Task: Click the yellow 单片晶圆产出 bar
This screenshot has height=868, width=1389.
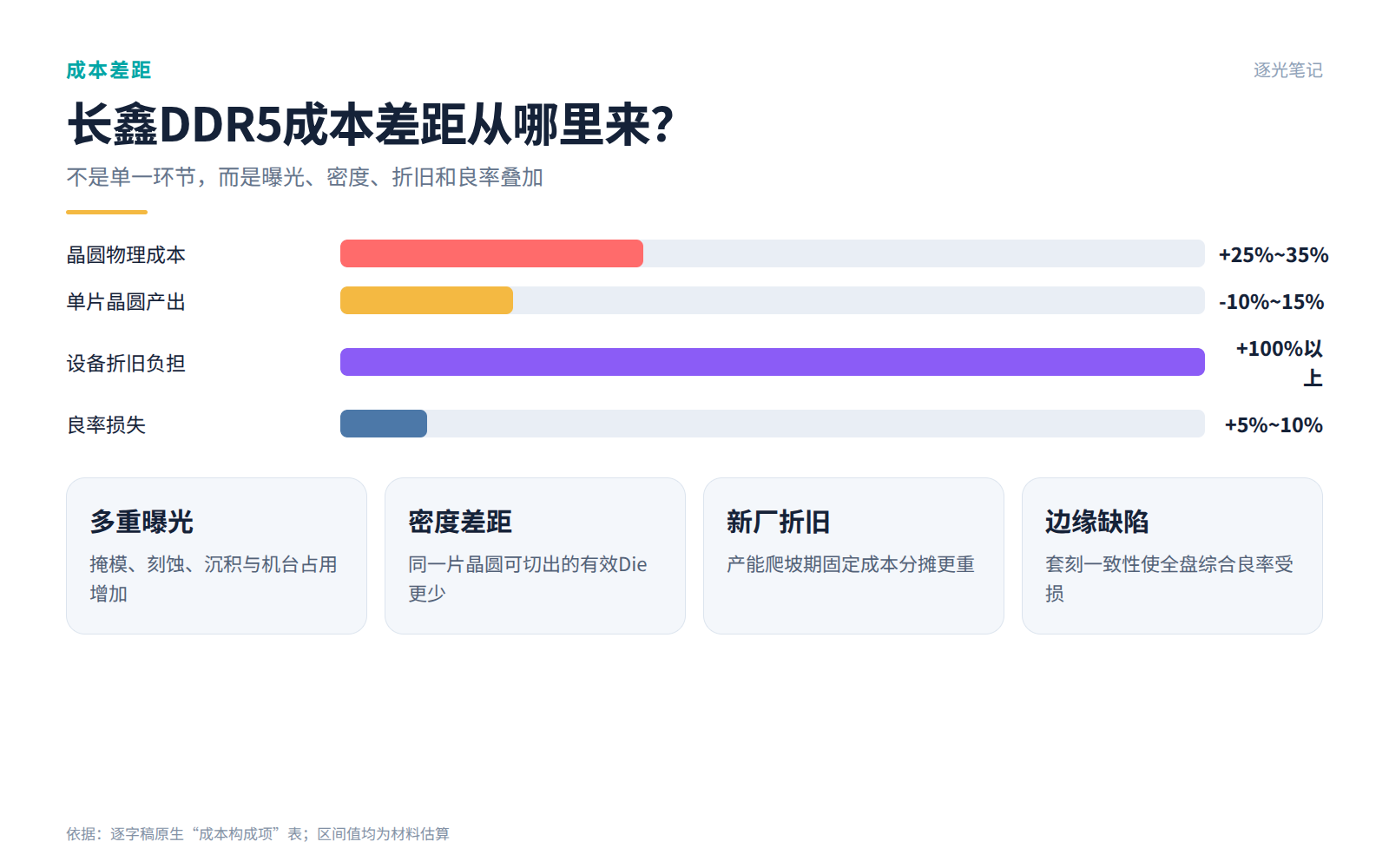Action: [x=426, y=300]
